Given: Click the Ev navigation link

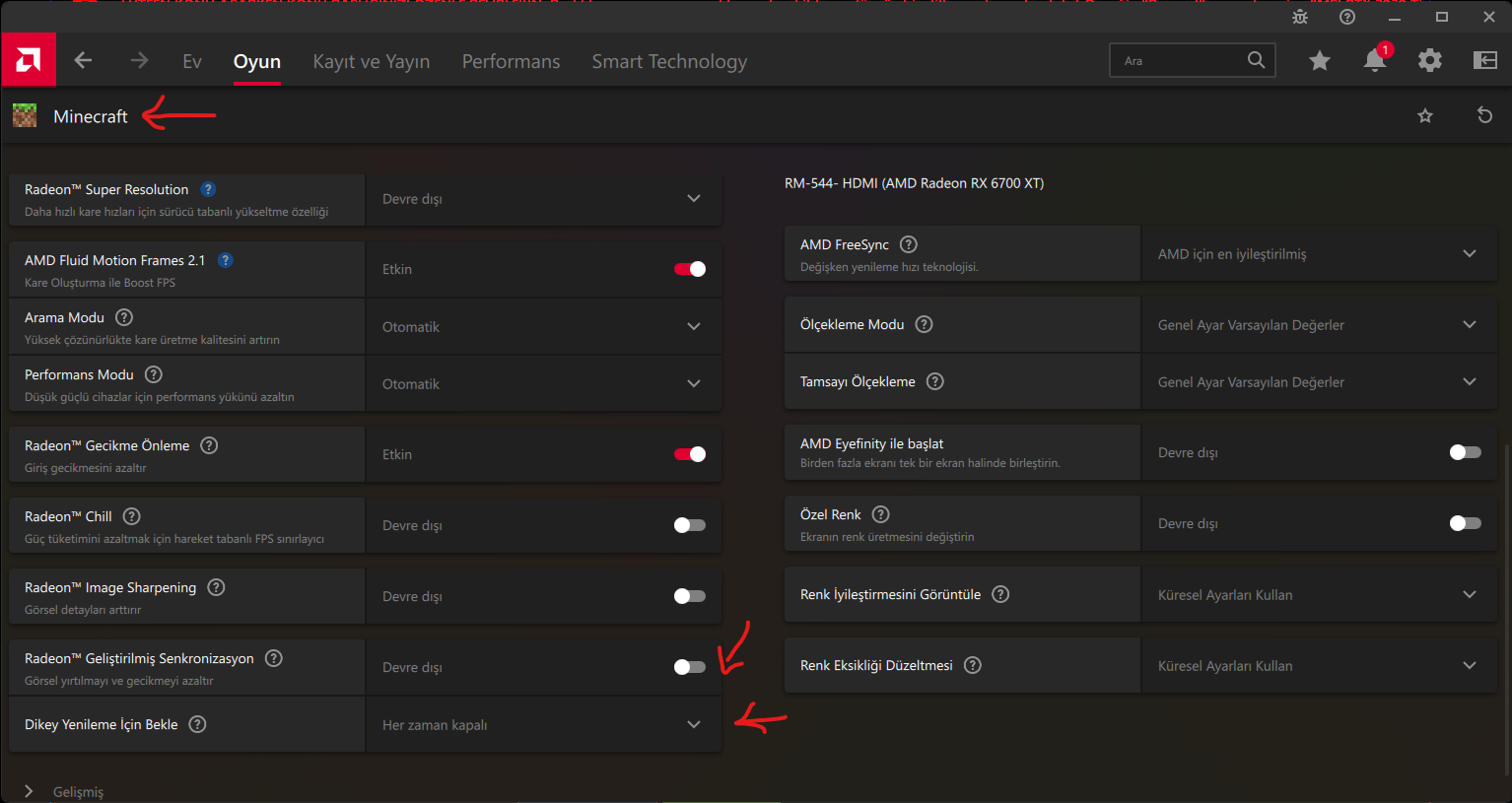Looking at the screenshot, I should [192, 61].
